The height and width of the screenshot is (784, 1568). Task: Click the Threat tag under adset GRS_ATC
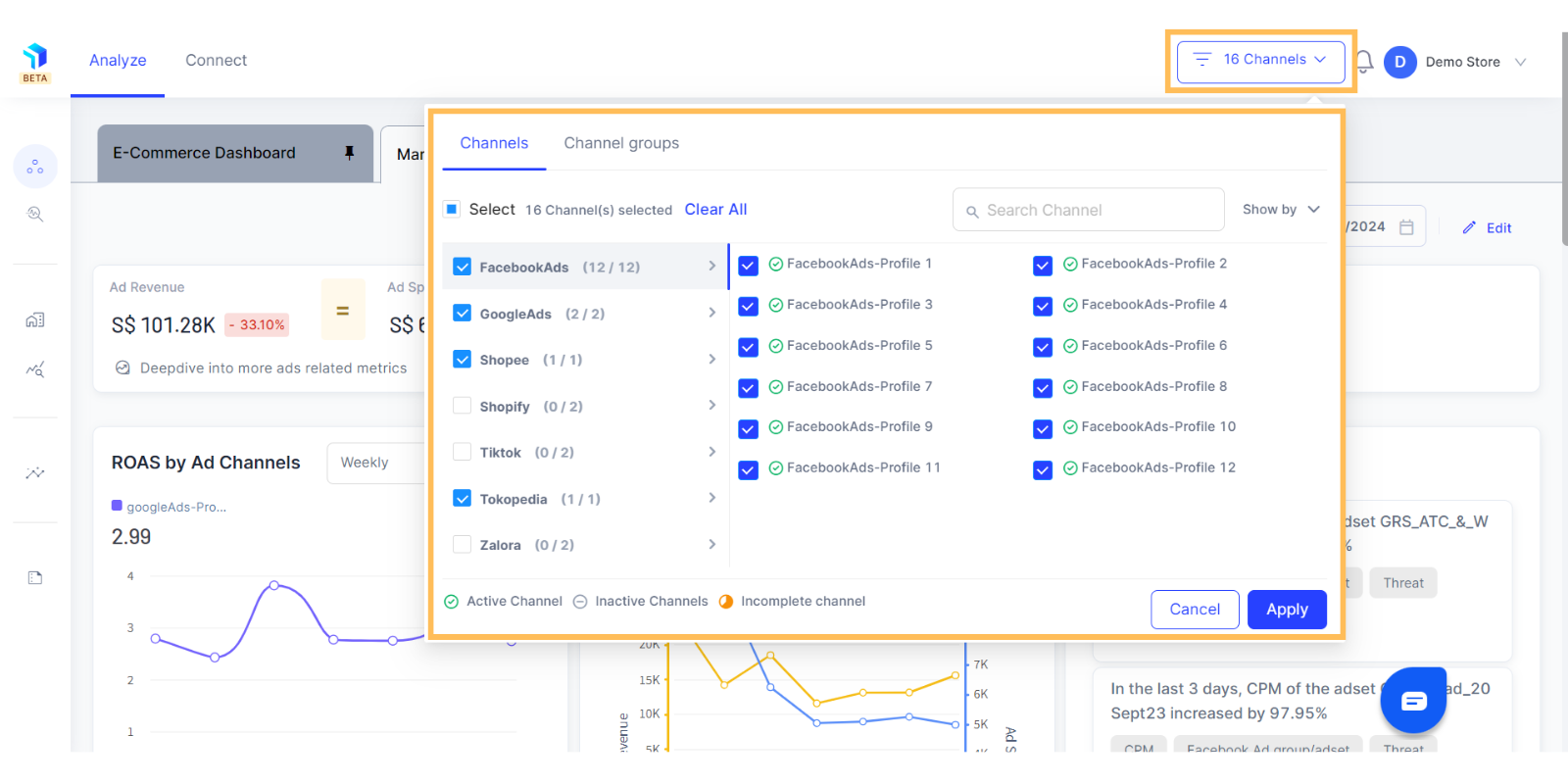(1403, 583)
